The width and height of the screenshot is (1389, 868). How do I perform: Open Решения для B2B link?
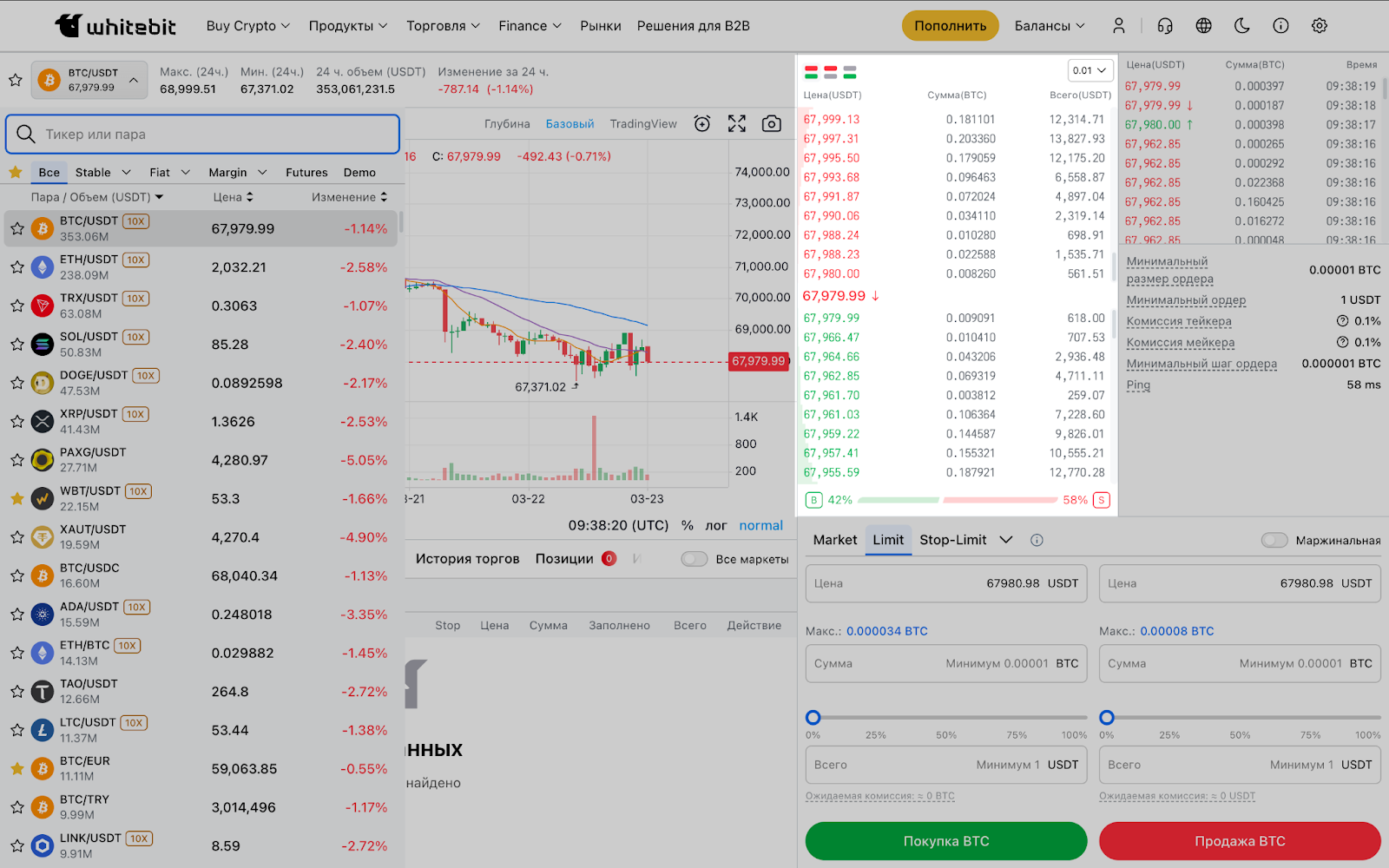[694, 26]
